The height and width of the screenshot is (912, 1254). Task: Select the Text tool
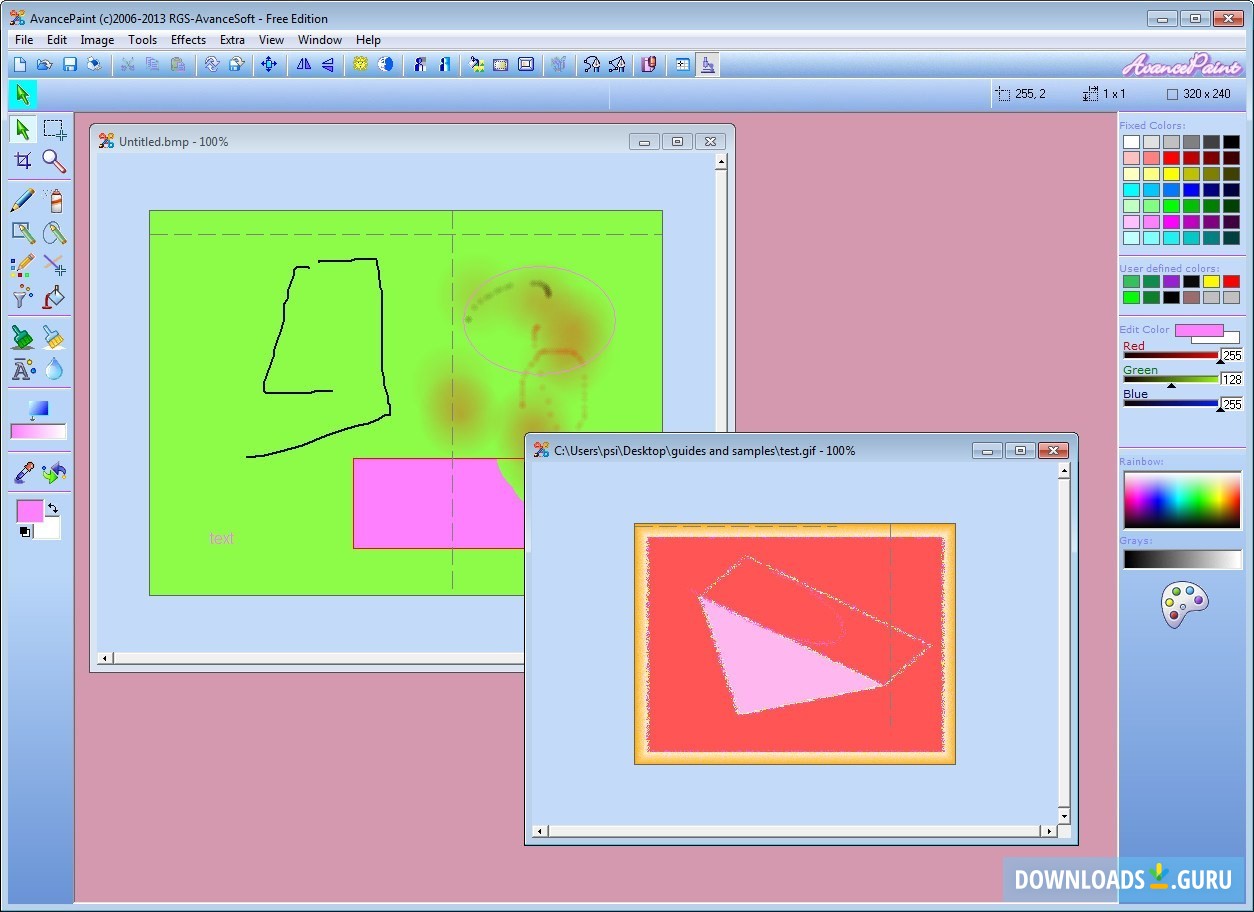(x=22, y=369)
